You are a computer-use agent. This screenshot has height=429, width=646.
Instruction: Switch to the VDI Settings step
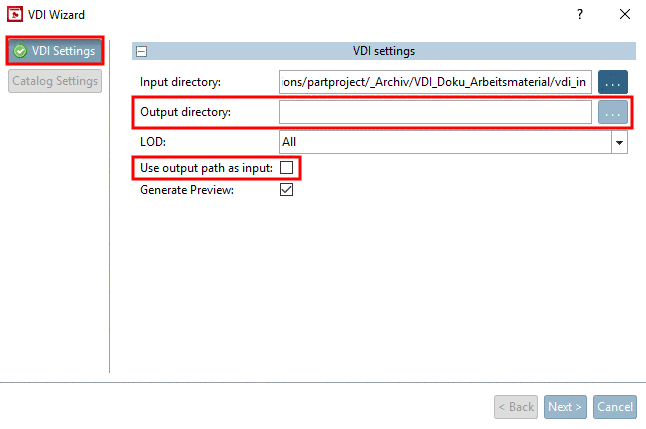(56, 50)
